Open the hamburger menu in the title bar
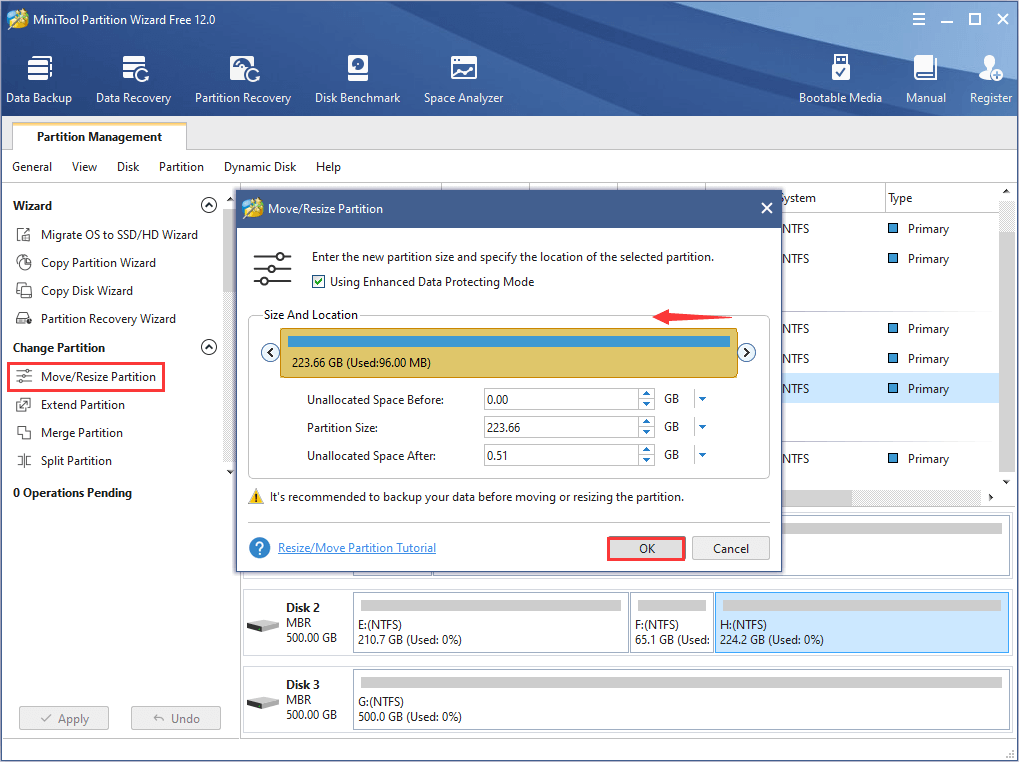 click(x=919, y=19)
